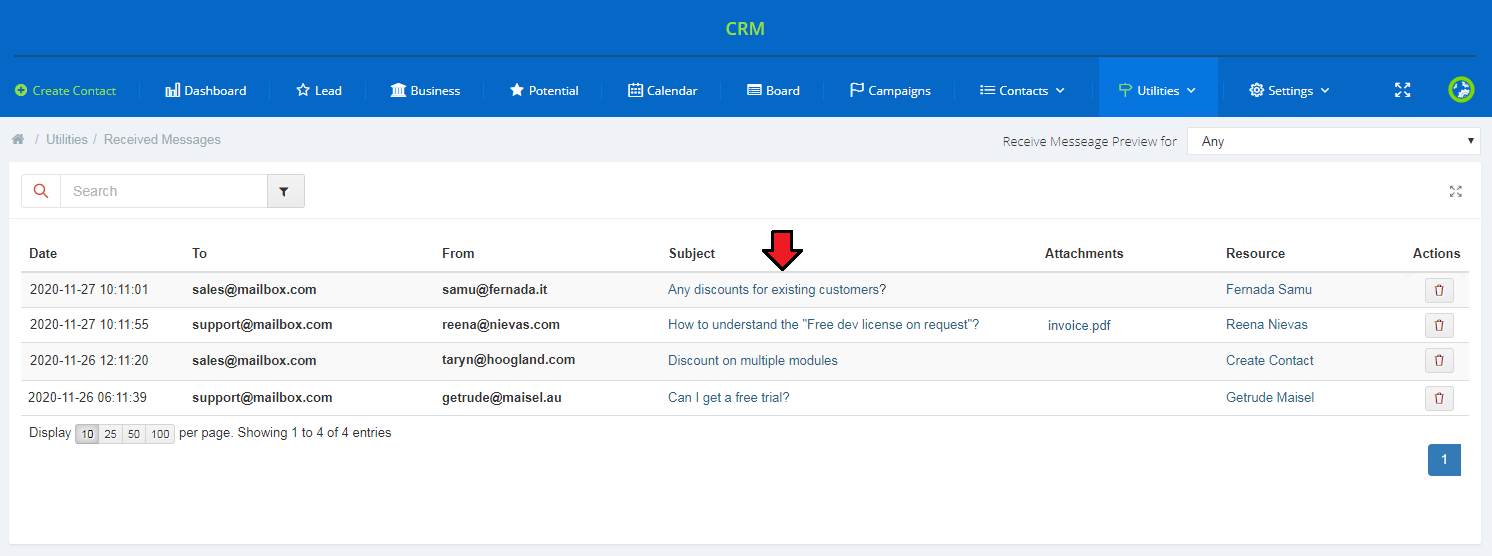Delete the message from reena@nievas.com
The height and width of the screenshot is (556, 1492).
coord(1439,325)
